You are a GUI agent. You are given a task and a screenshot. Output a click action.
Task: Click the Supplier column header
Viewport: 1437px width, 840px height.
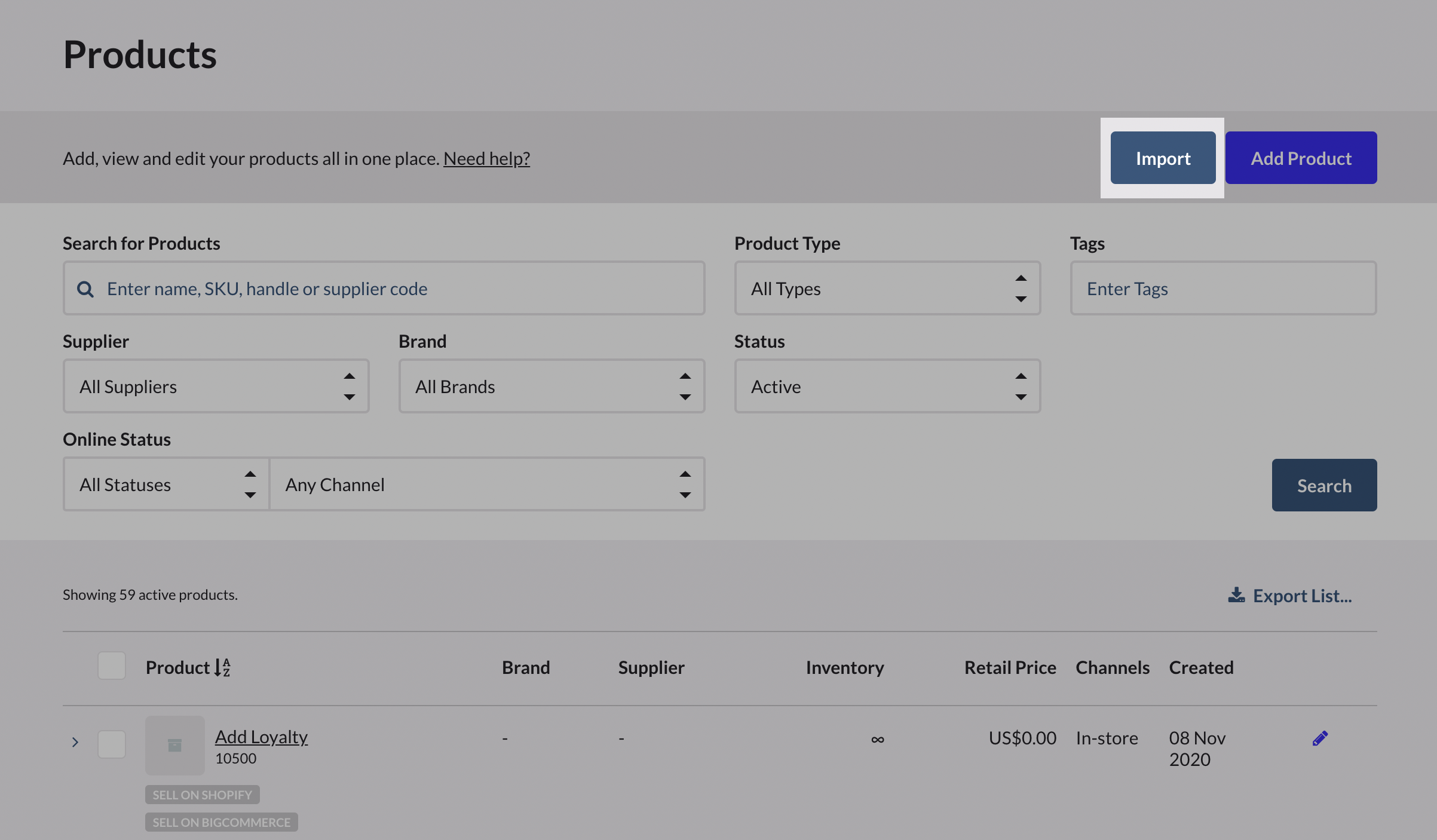pyautogui.click(x=651, y=667)
